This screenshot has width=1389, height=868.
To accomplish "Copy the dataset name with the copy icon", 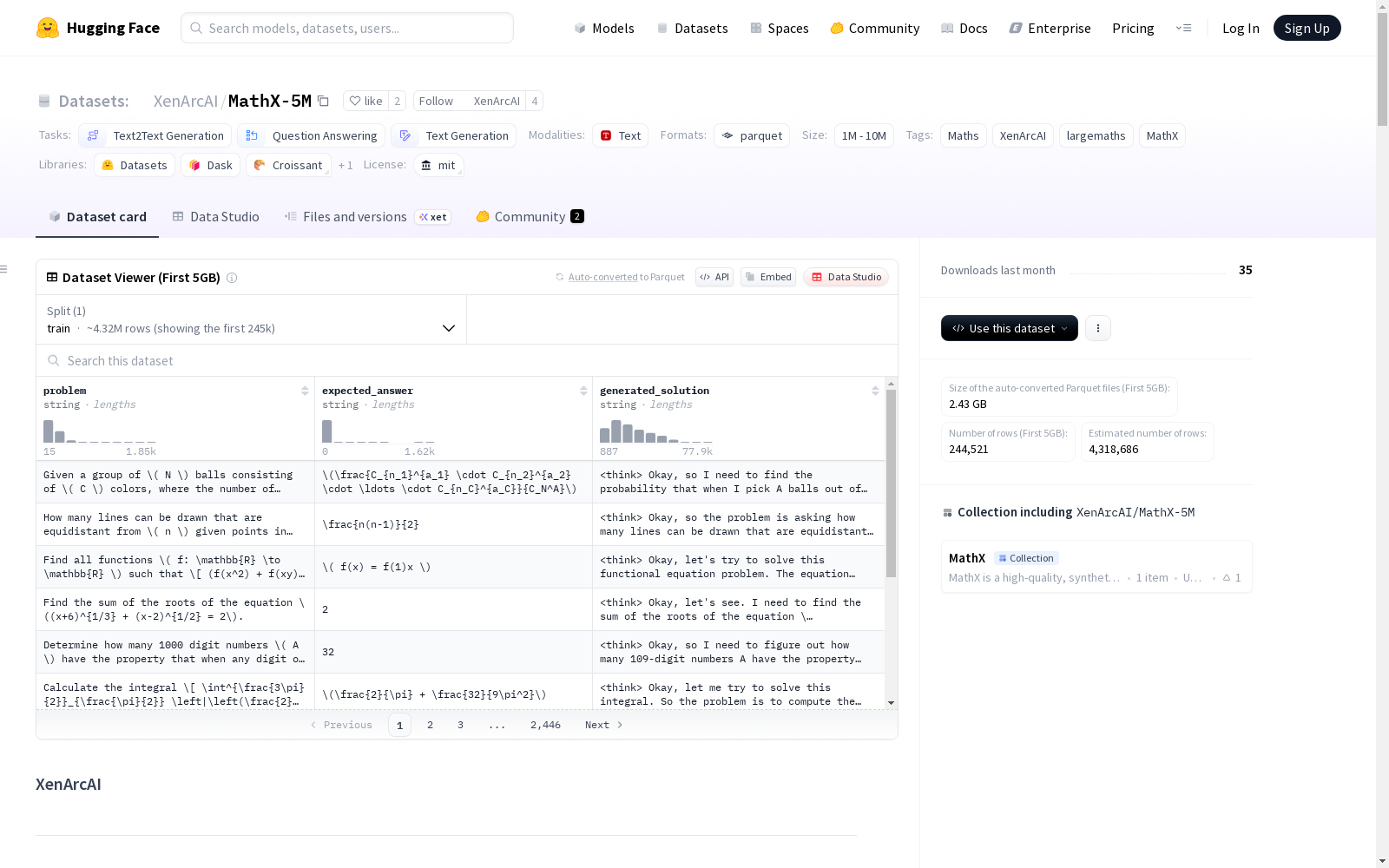I will (x=323, y=102).
